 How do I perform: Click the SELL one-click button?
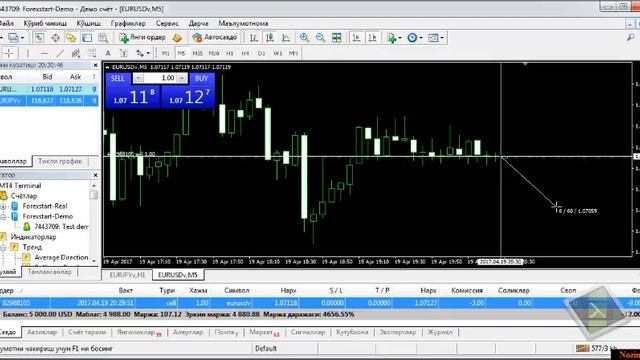click(x=118, y=78)
